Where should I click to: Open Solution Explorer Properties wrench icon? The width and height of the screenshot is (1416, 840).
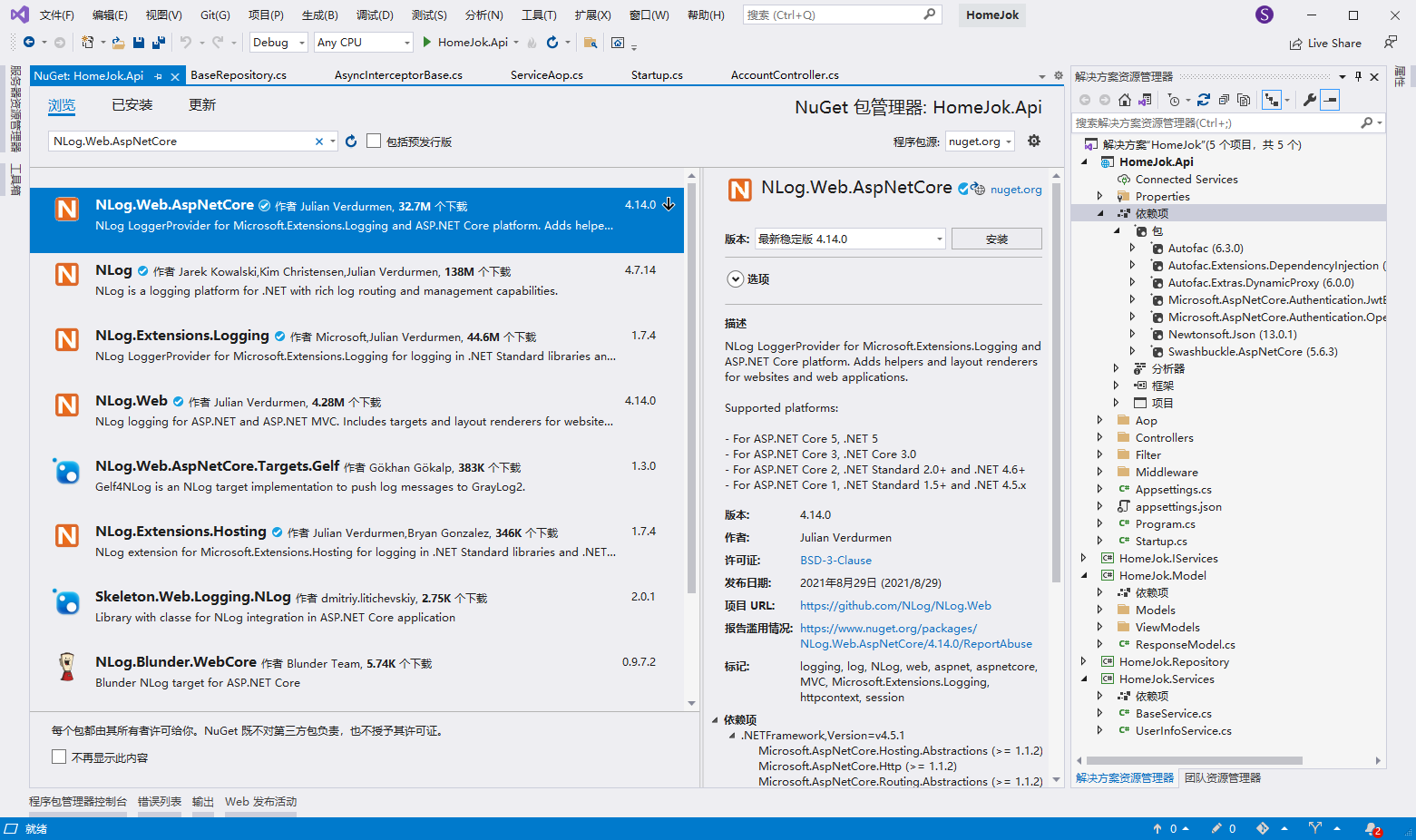point(1309,100)
